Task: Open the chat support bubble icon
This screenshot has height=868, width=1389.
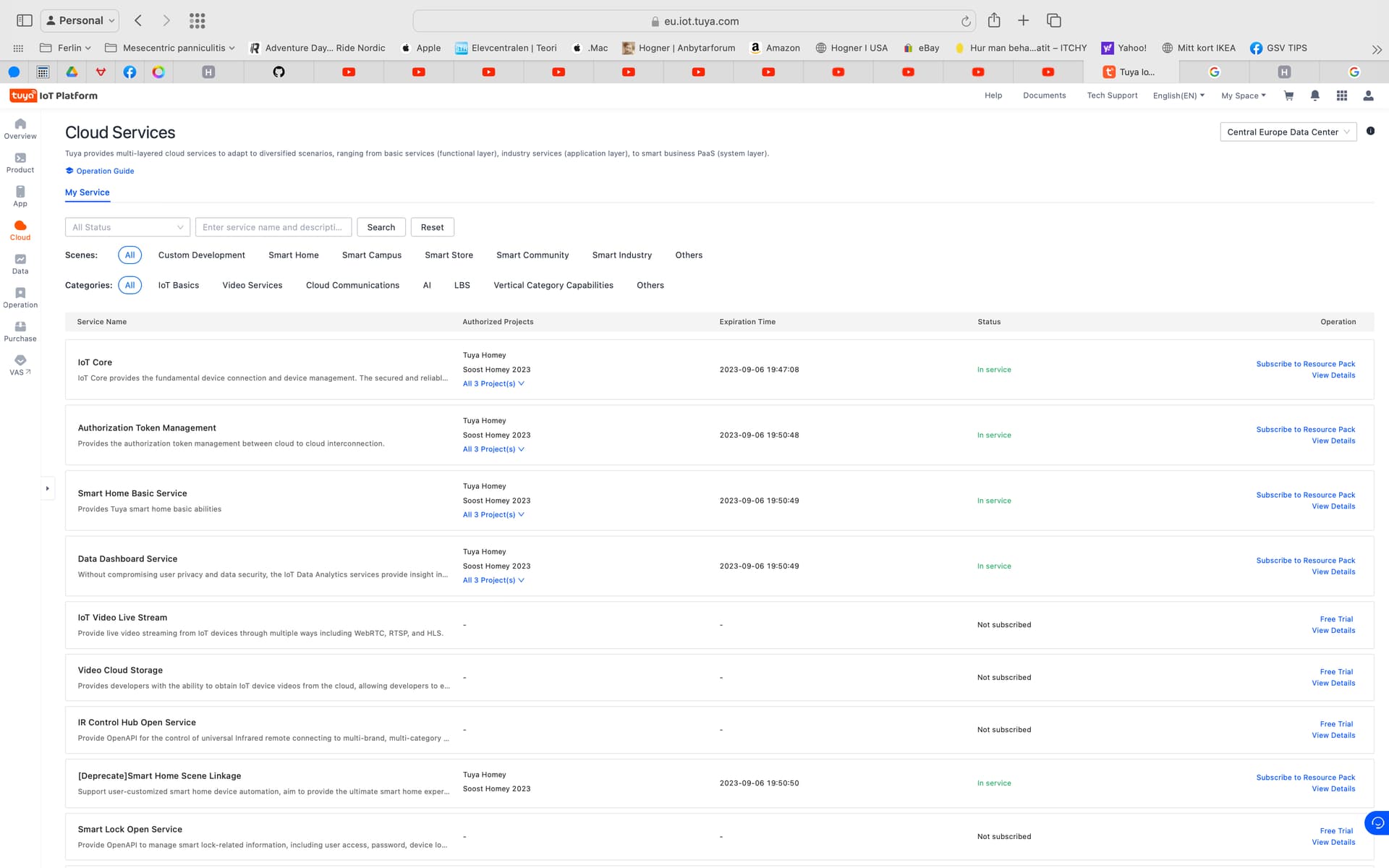Action: [1377, 823]
